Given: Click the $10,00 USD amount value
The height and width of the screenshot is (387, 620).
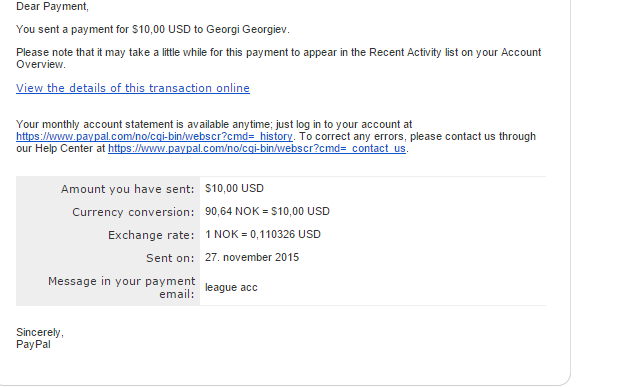Looking at the screenshot, I should [x=234, y=188].
